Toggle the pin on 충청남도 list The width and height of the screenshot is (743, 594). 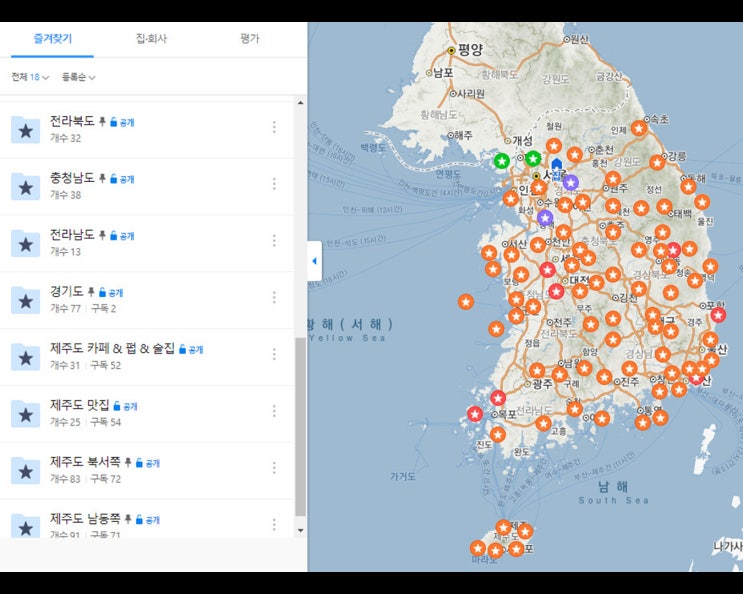tap(102, 179)
